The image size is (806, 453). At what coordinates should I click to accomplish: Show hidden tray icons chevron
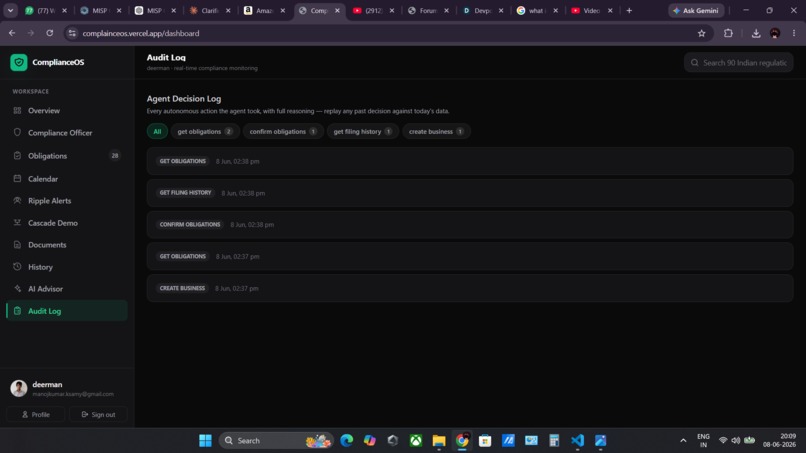pyautogui.click(x=683, y=441)
